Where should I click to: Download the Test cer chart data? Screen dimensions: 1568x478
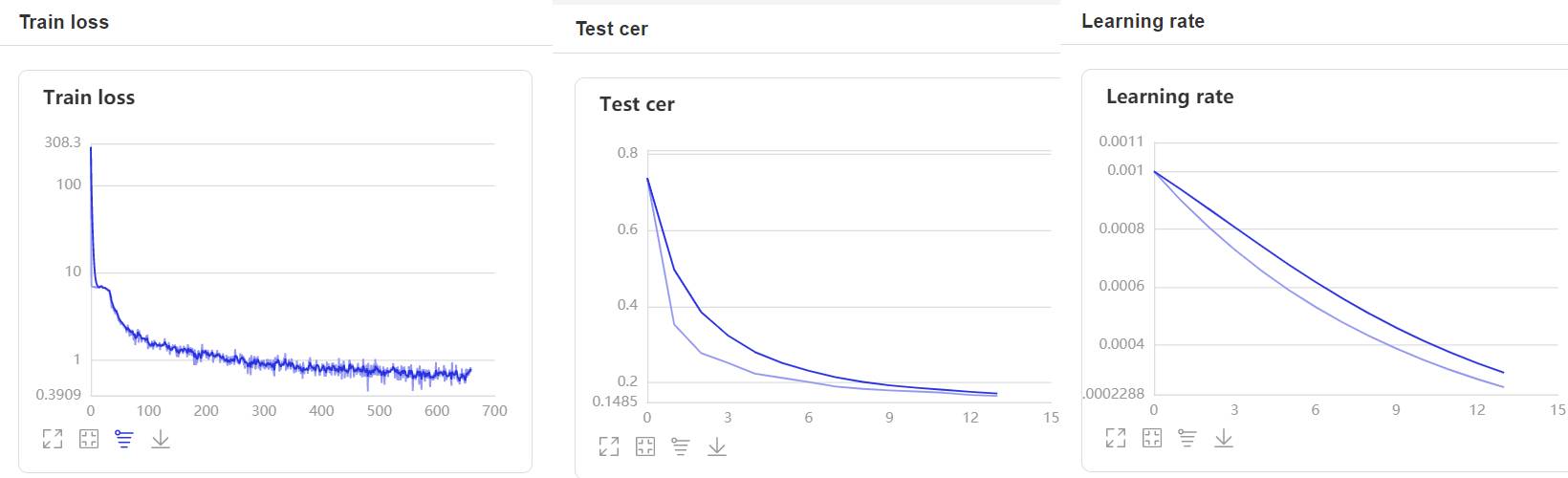(x=717, y=446)
